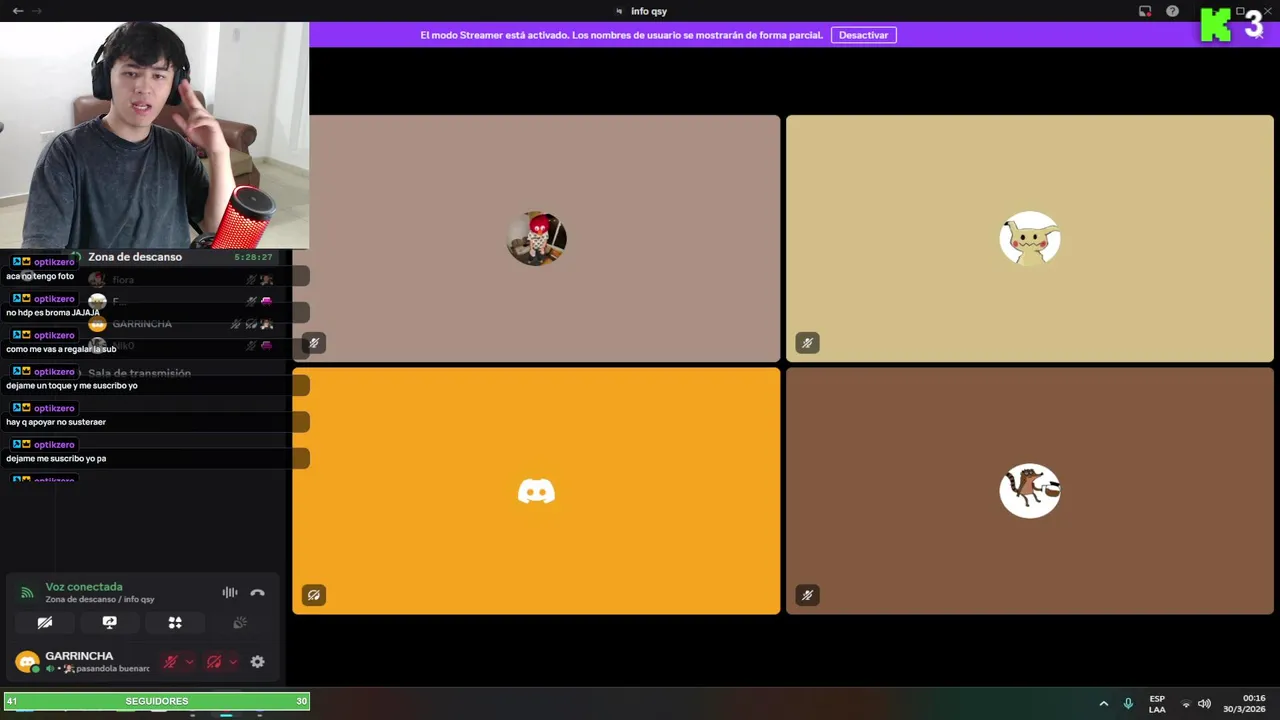Open the soundboard icon in voice panel

240,622
